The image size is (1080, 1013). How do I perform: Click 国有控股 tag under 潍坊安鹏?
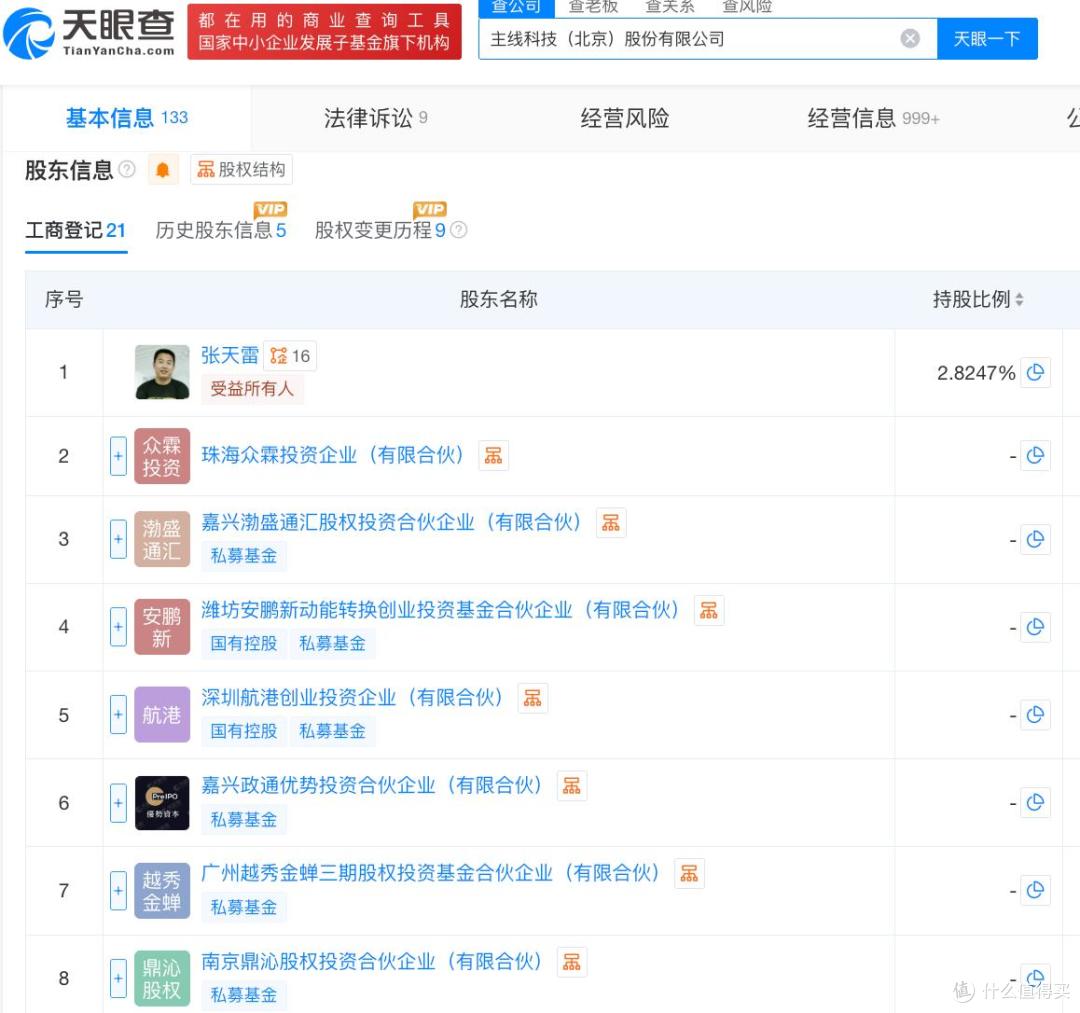244,644
